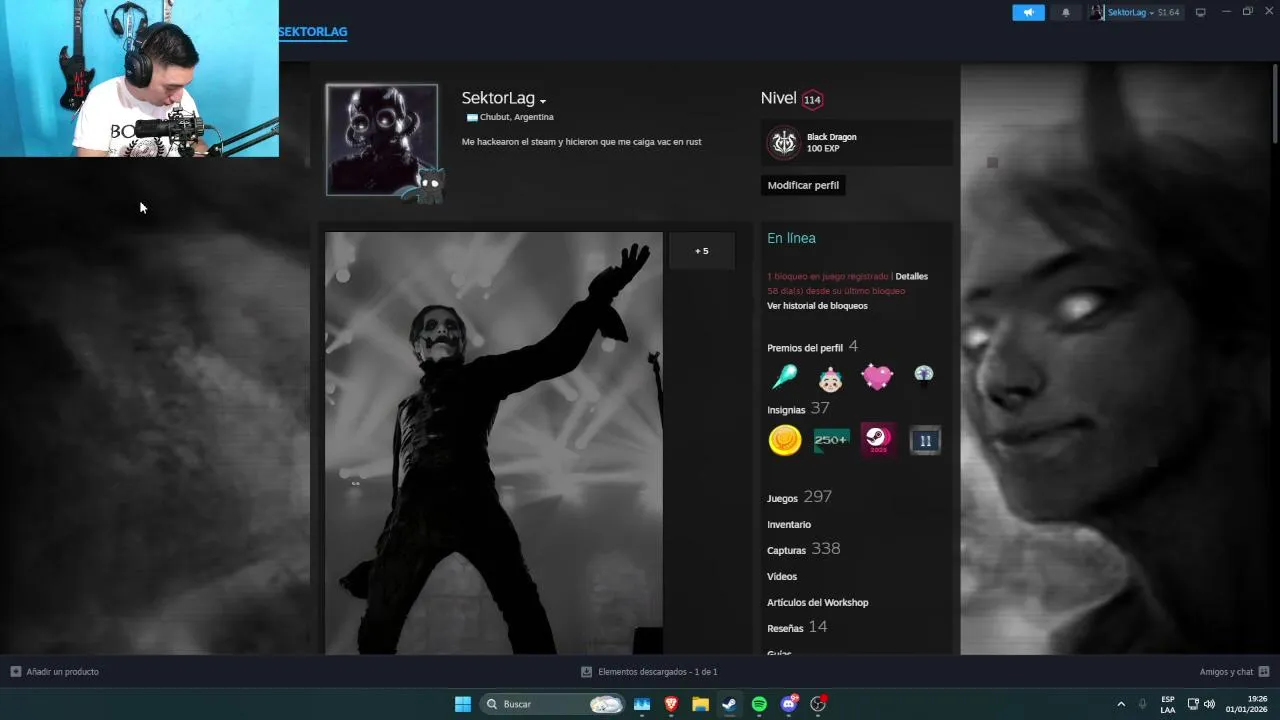Open downloads status Elementos descargados
The image size is (1280, 720).
649,672
